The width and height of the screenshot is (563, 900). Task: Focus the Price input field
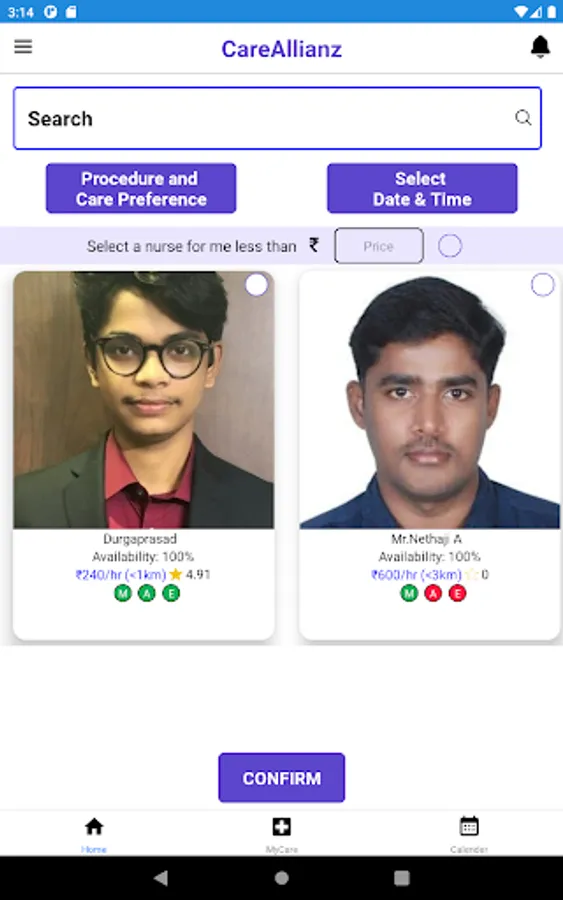pyautogui.click(x=379, y=246)
